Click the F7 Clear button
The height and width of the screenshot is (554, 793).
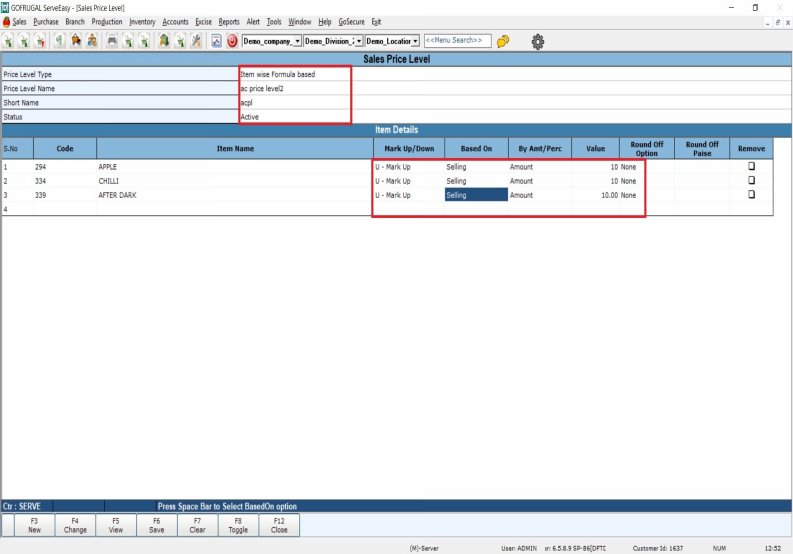(197, 525)
